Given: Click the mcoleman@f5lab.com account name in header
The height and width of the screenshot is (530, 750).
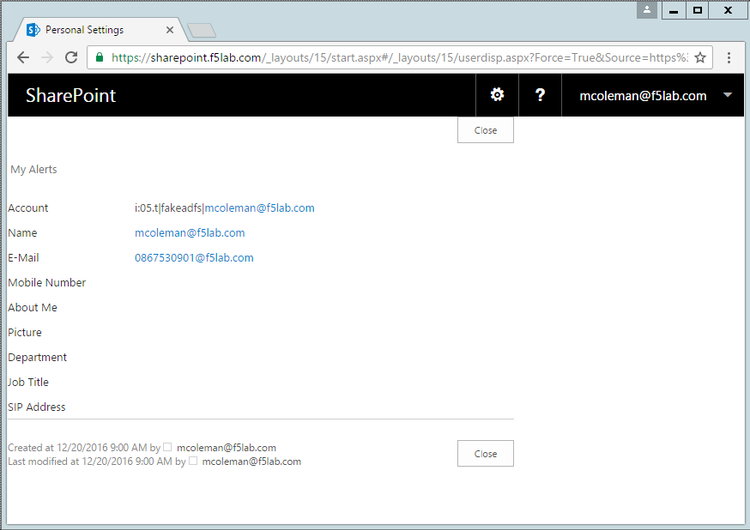Looking at the screenshot, I should pyautogui.click(x=643, y=96).
